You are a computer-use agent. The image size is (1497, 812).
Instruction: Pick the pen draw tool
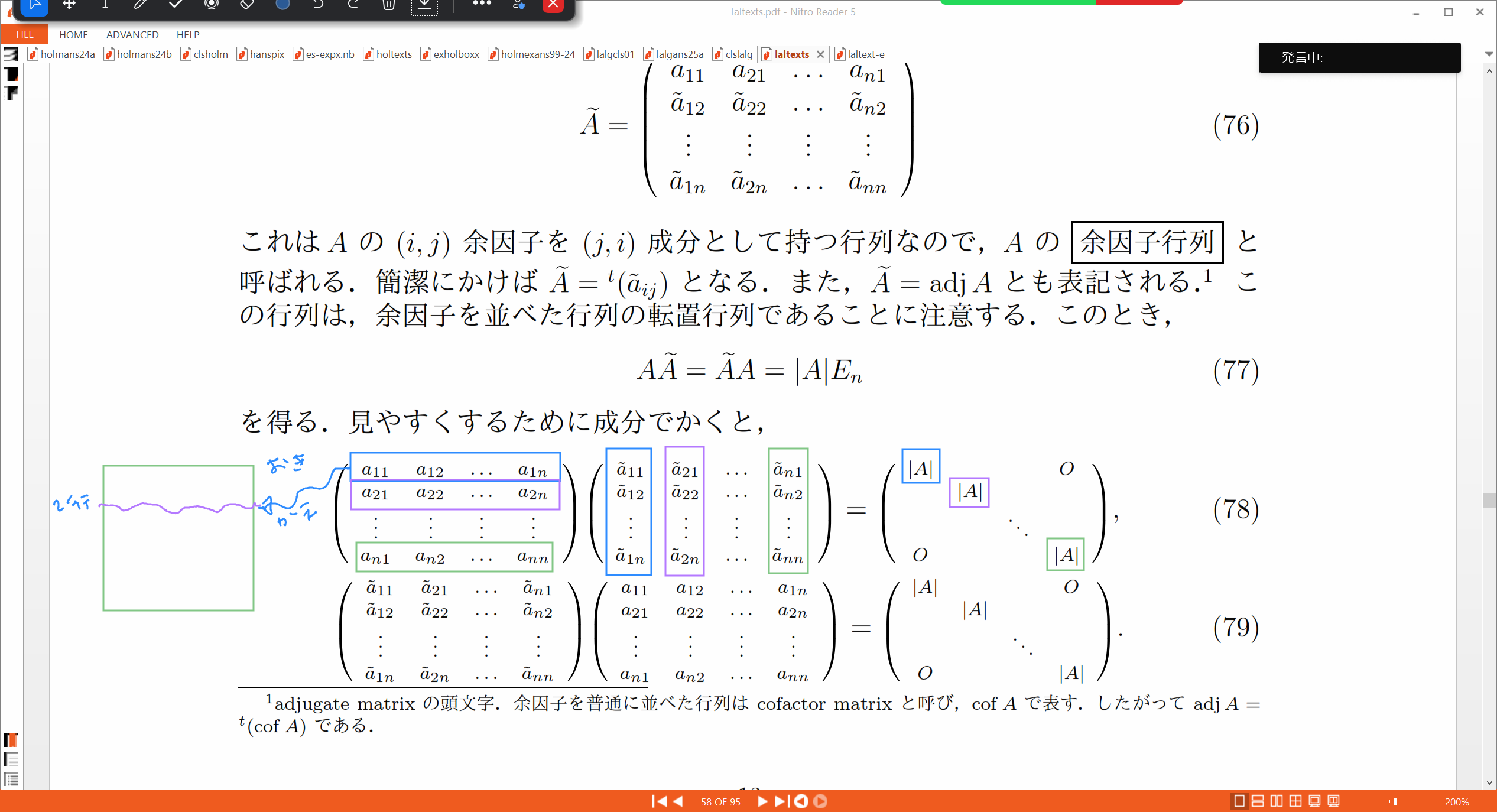pyautogui.click(x=140, y=5)
